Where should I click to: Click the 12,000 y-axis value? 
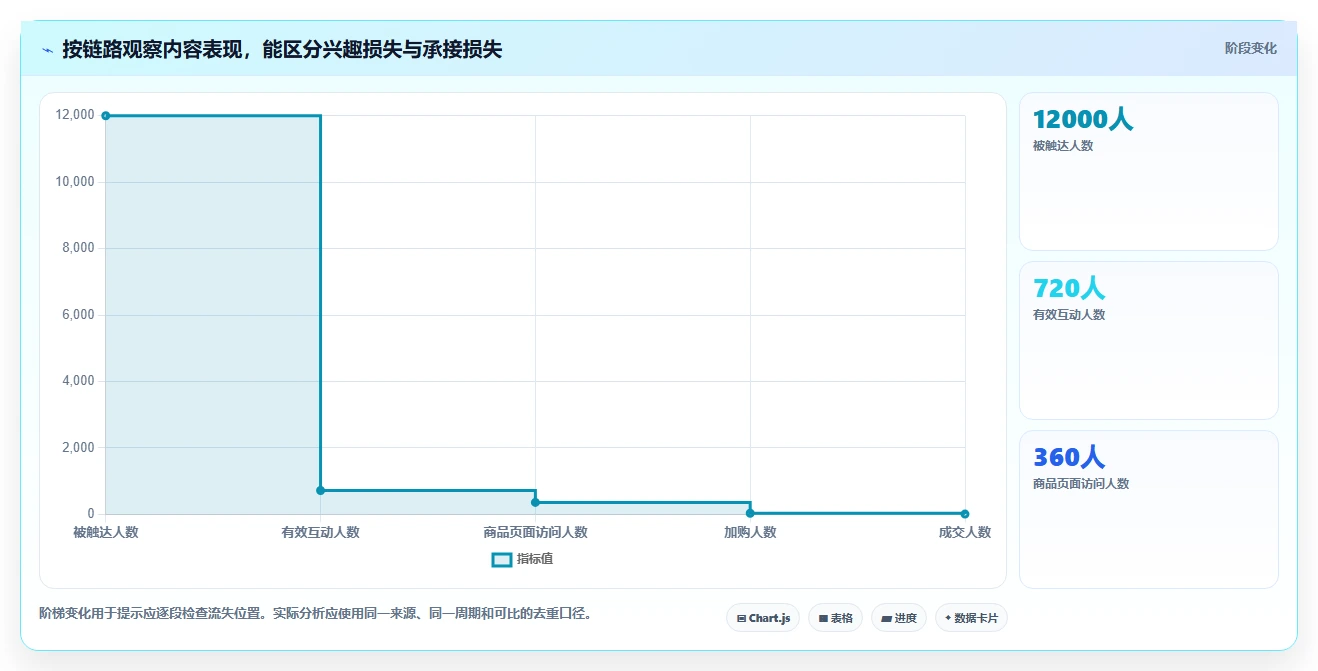pos(76,115)
